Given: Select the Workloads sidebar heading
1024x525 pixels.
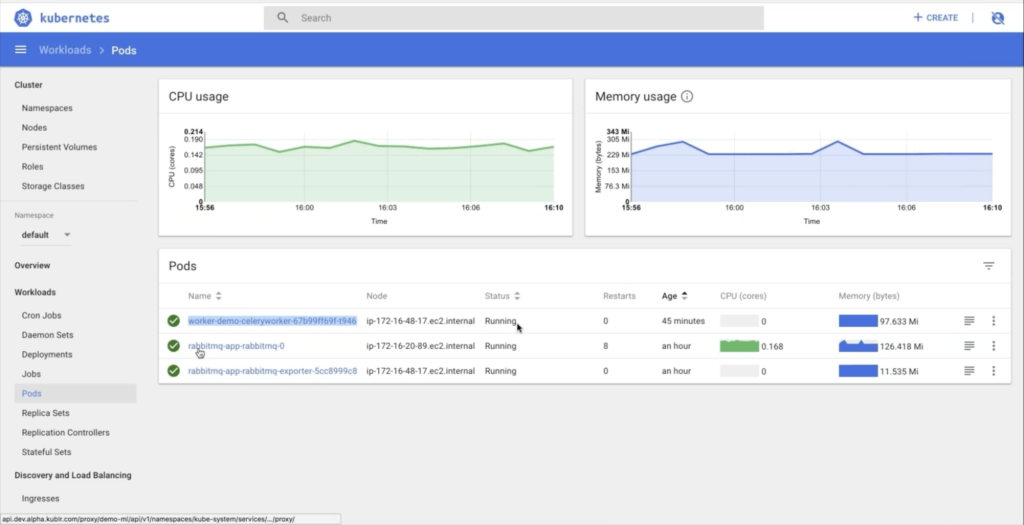Looking at the screenshot, I should [35, 292].
